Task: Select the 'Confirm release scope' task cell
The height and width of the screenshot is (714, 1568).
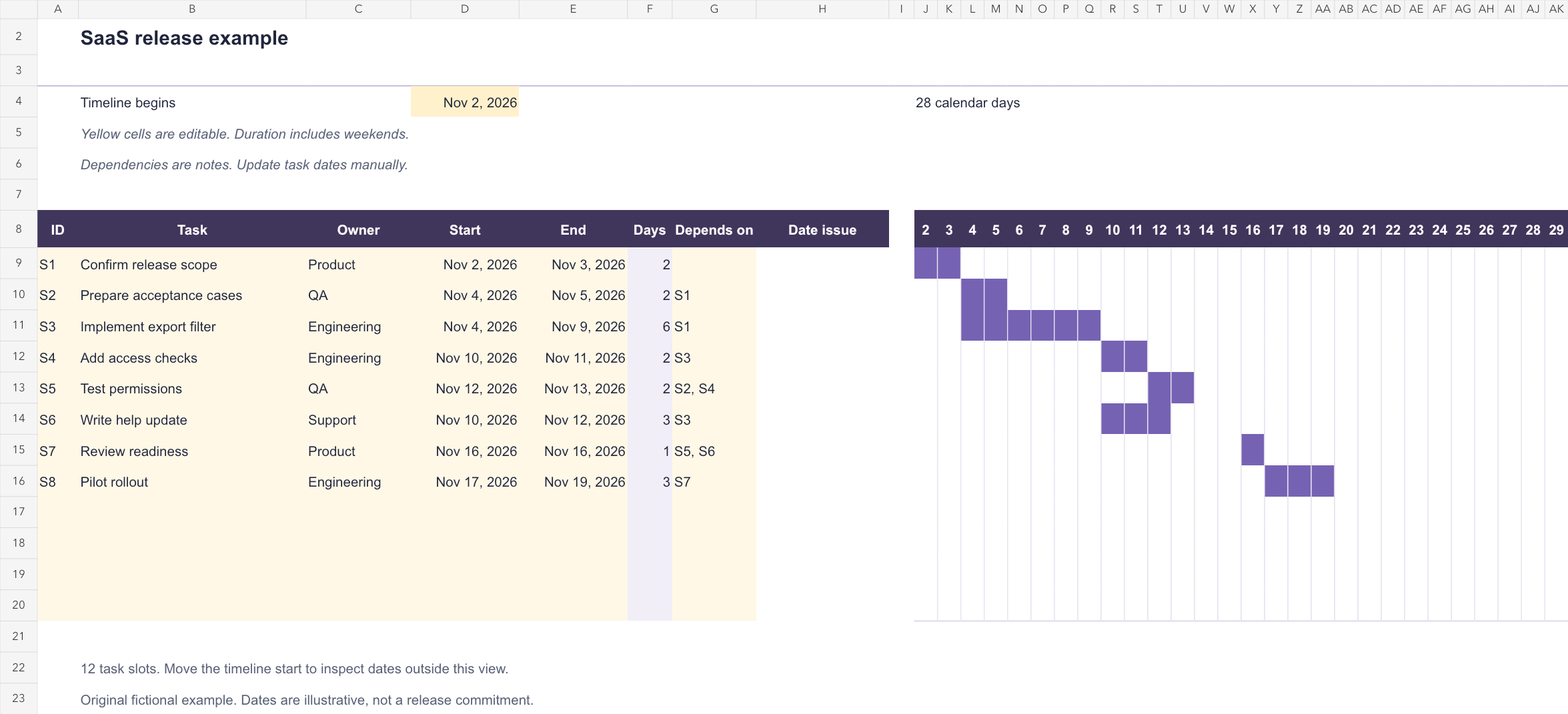Action: click(192, 265)
